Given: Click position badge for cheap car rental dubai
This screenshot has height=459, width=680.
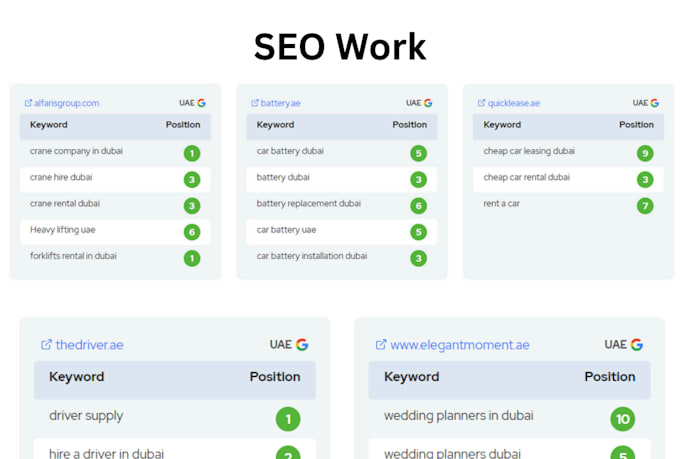Looking at the screenshot, I should tap(645, 180).
